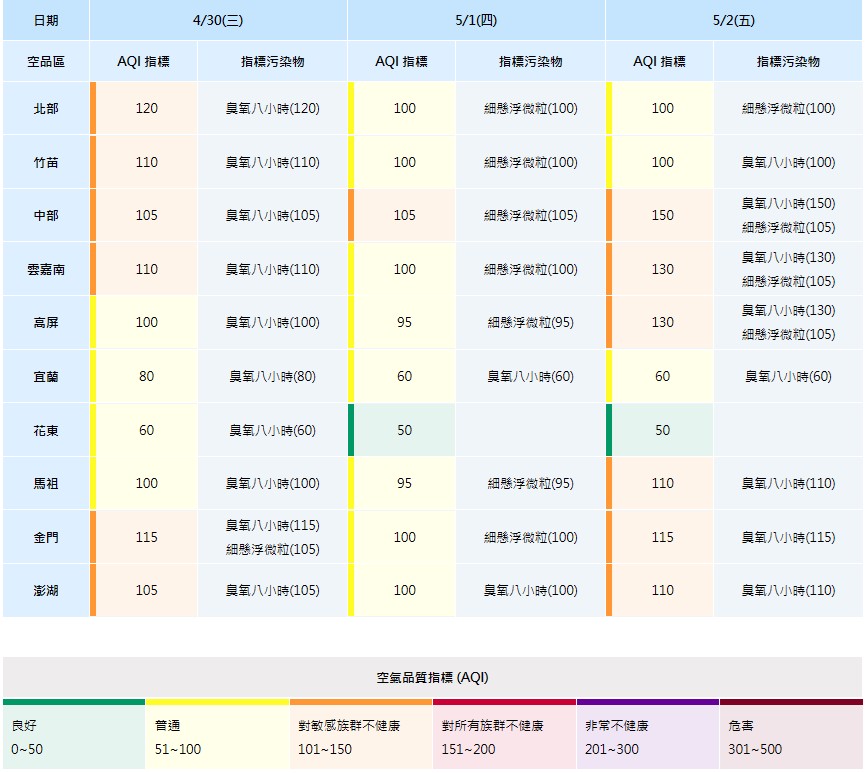
Task: Click the 5/2(五) date column header
Action: click(x=734, y=20)
